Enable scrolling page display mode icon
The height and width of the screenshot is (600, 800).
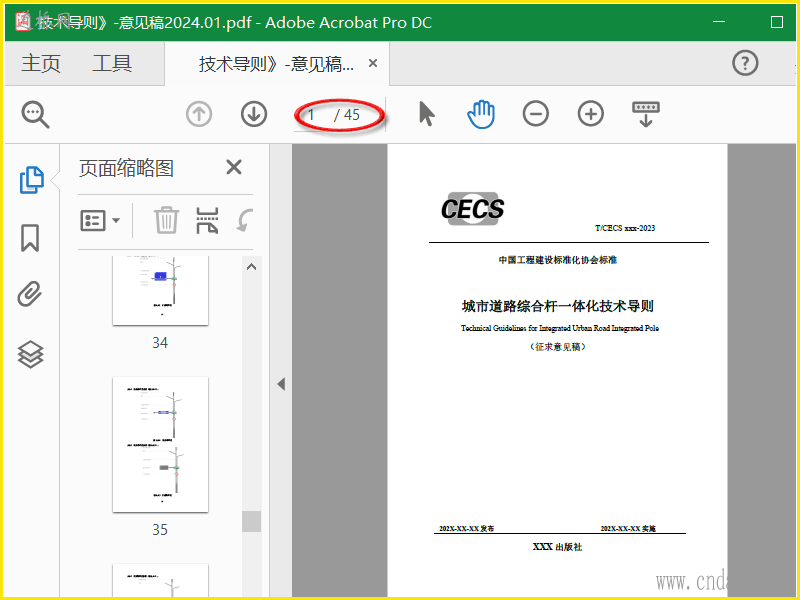646,114
